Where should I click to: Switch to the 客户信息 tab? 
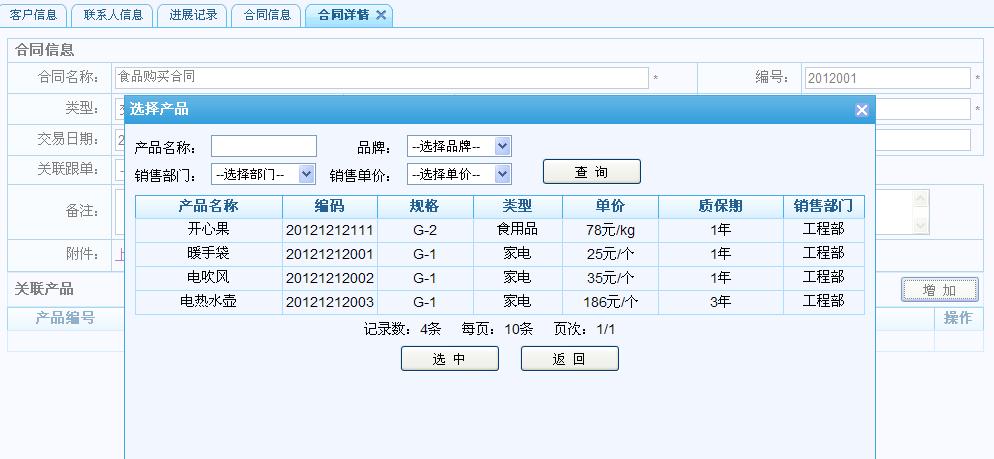(x=33, y=15)
